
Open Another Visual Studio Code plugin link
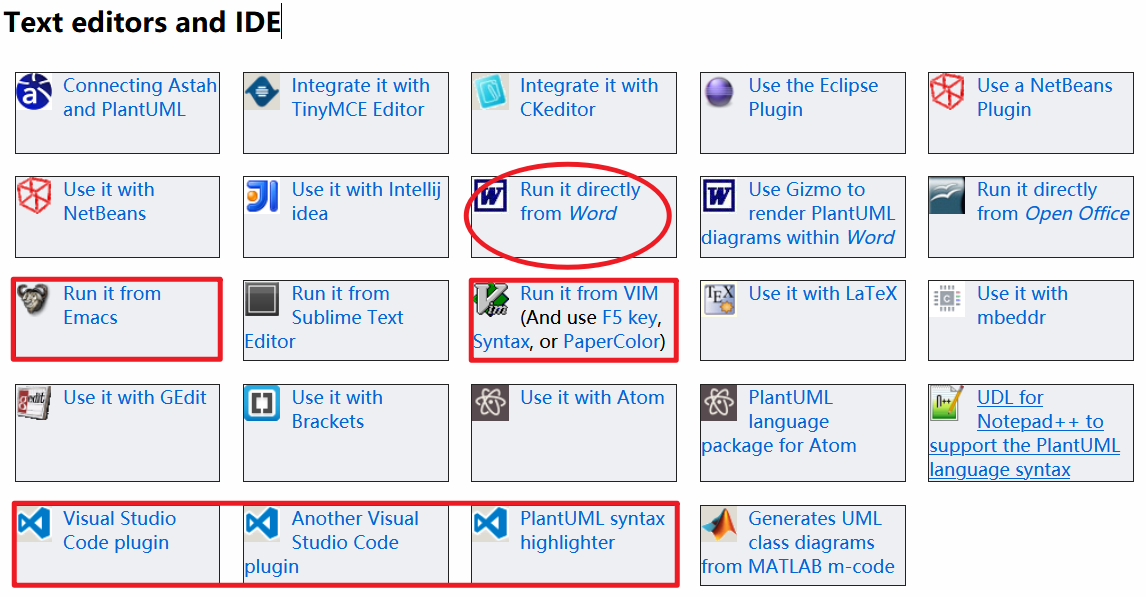point(332,542)
